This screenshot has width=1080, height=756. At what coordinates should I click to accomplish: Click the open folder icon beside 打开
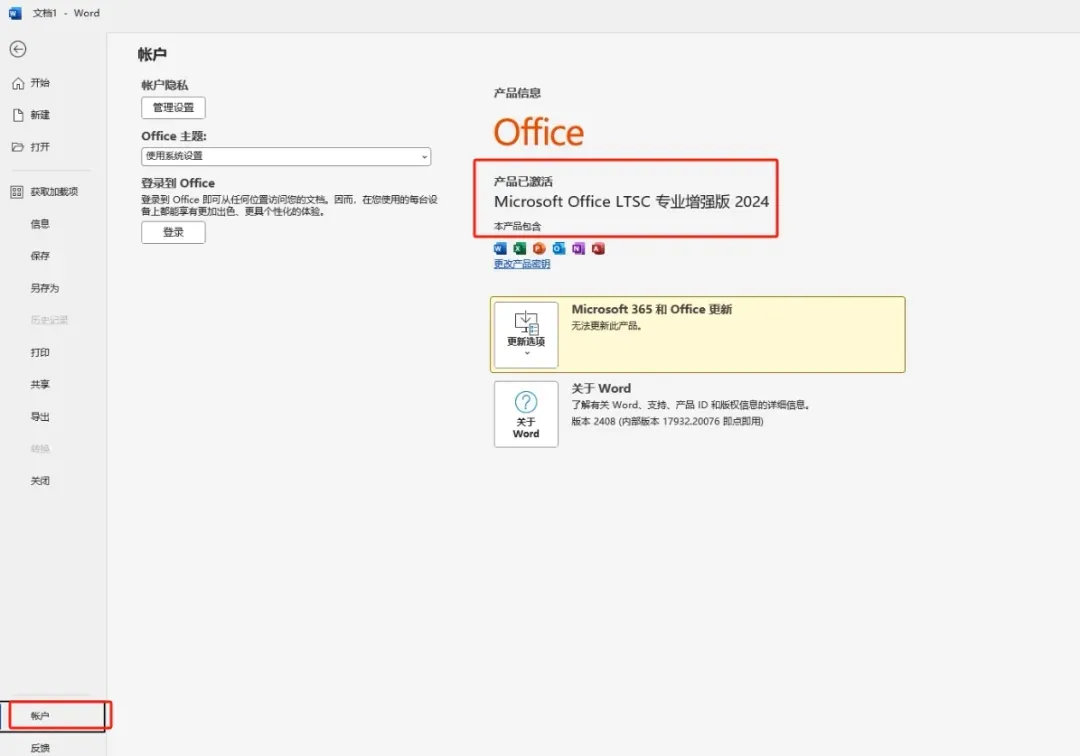pyautogui.click(x=18, y=147)
